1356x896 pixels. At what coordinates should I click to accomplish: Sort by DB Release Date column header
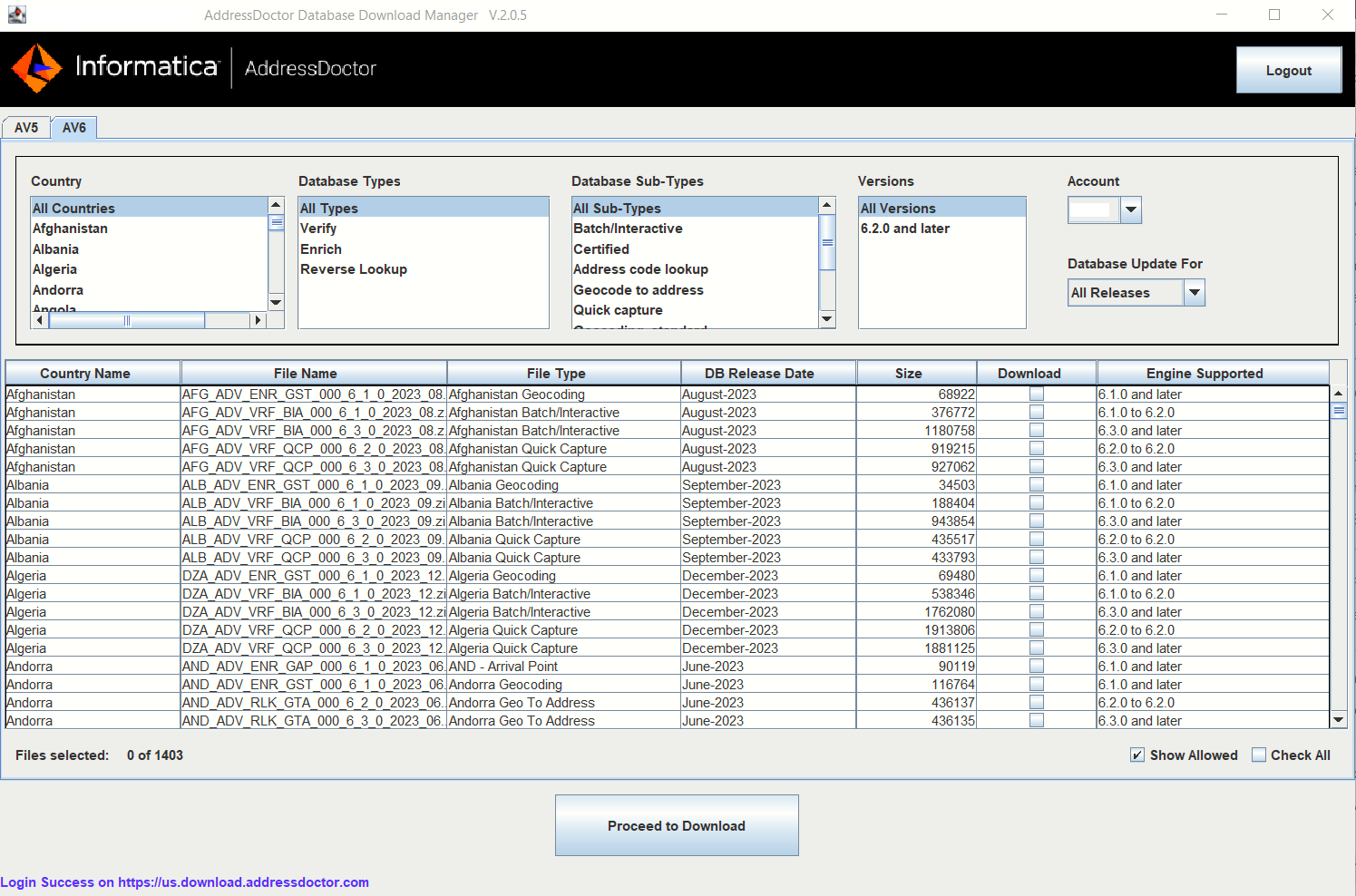pyautogui.click(x=768, y=373)
